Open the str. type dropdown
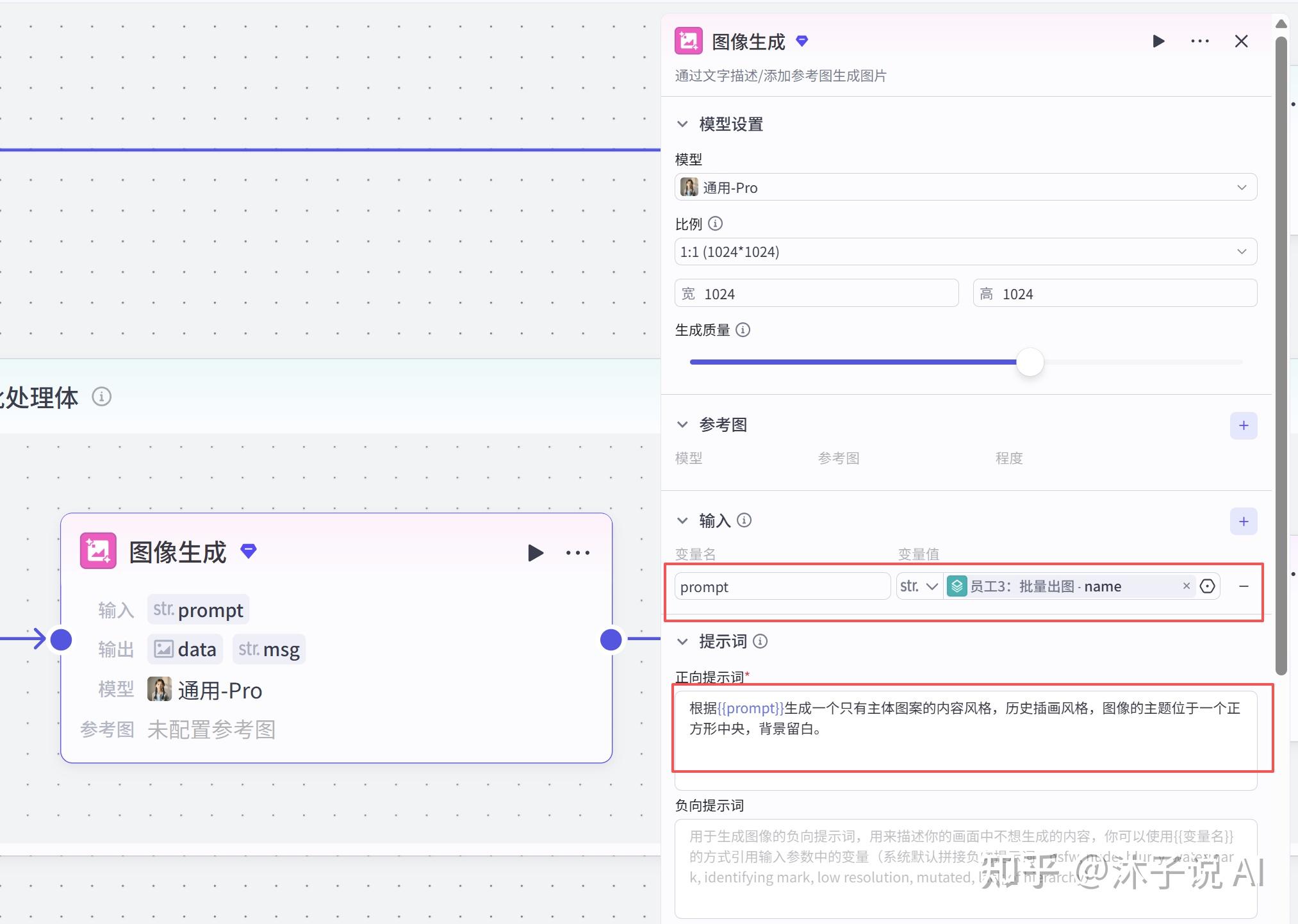 (x=919, y=586)
